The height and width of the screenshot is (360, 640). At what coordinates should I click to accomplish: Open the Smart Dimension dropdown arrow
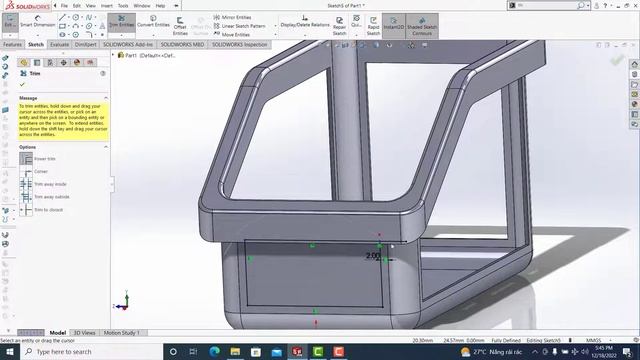pyautogui.click(x=38, y=35)
